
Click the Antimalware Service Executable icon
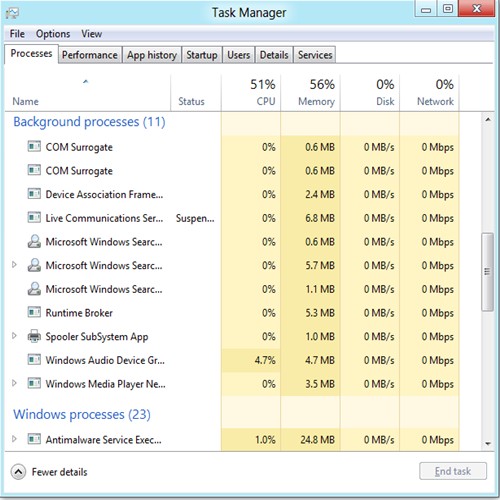(x=34, y=439)
